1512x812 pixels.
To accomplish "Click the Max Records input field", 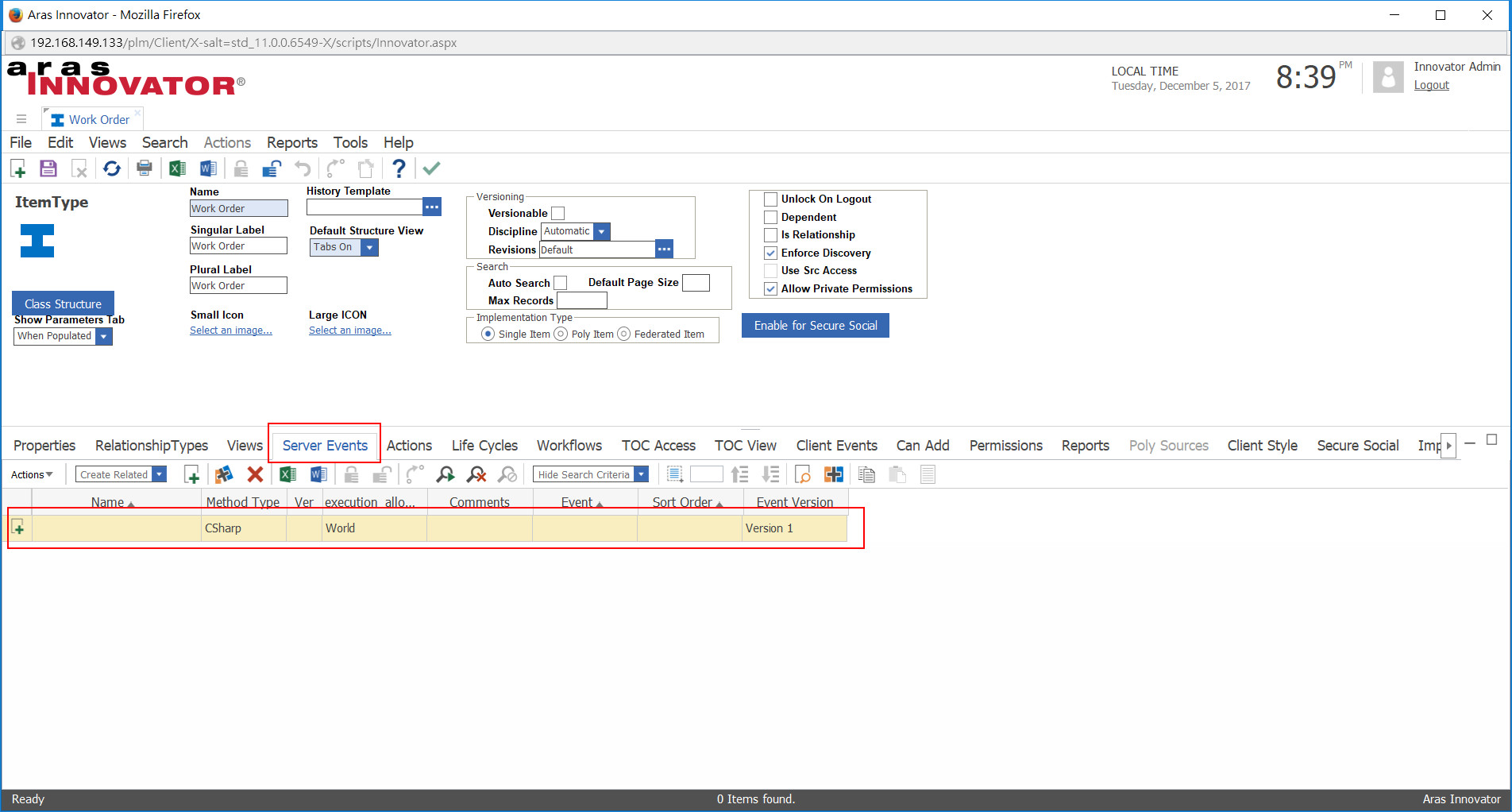I will coord(582,300).
